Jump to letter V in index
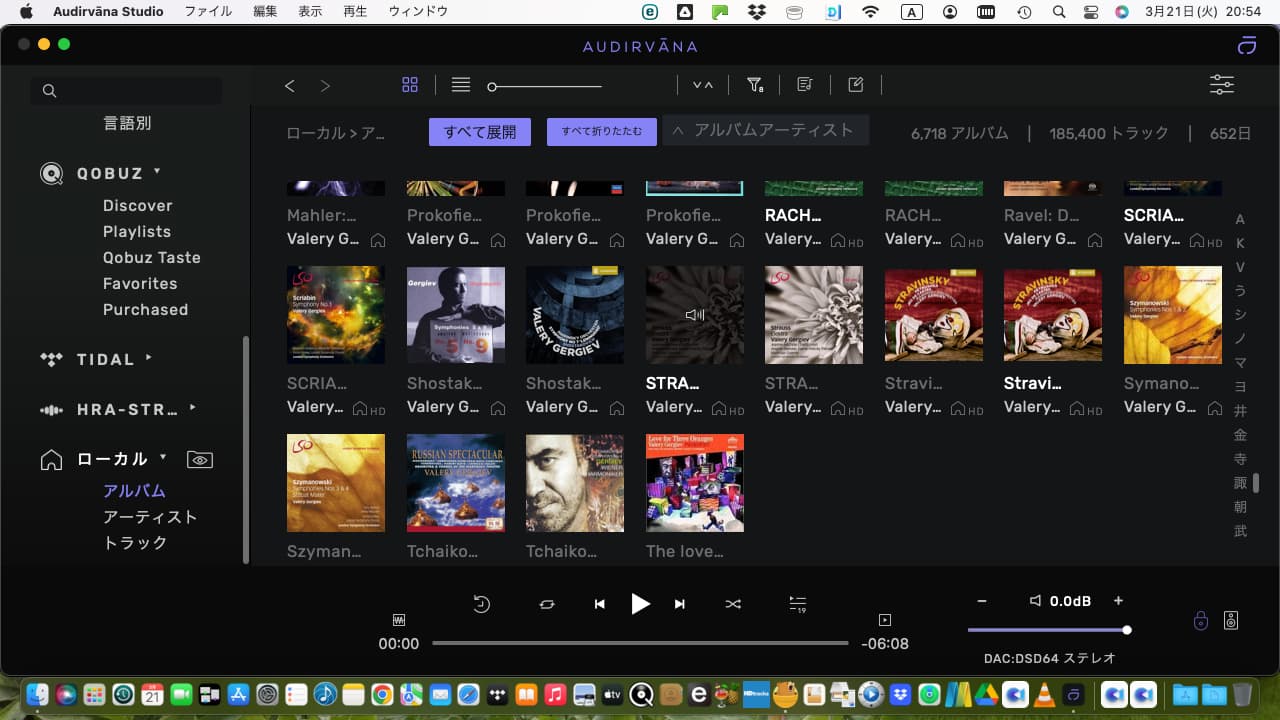The image size is (1280, 720). click(x=1240, y=267)
